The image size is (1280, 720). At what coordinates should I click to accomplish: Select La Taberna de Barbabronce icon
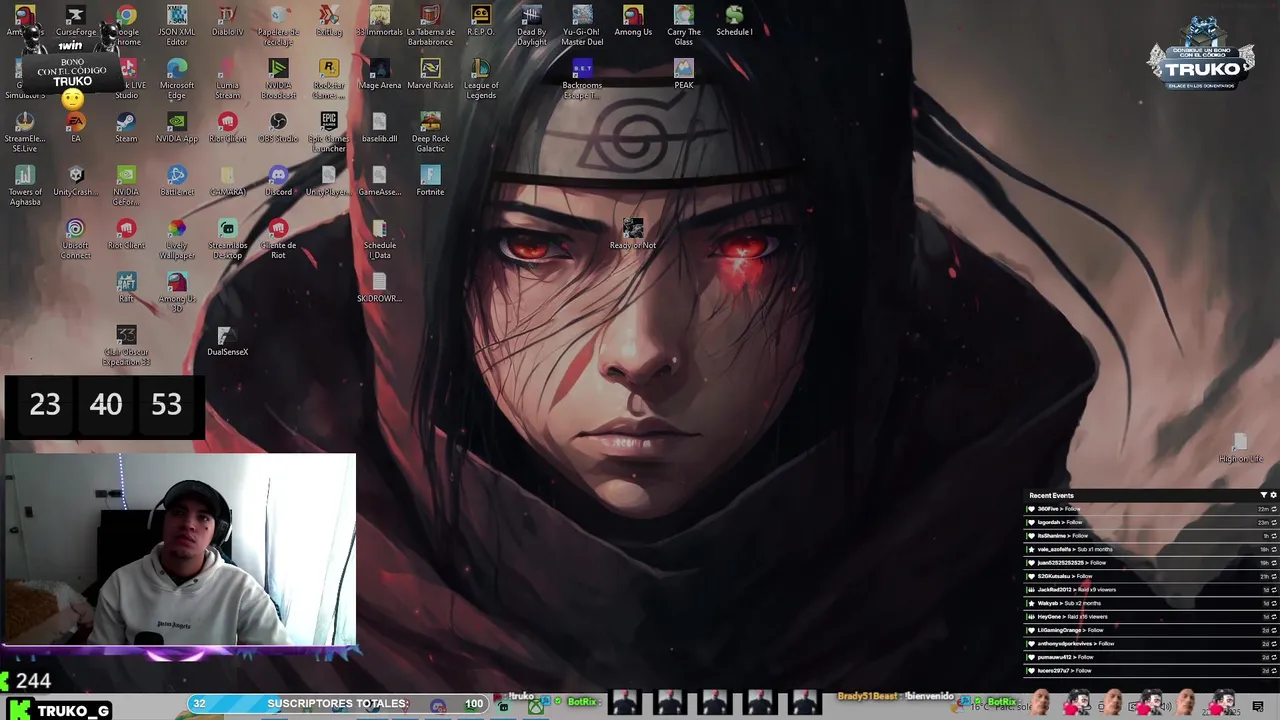(431, 25)
